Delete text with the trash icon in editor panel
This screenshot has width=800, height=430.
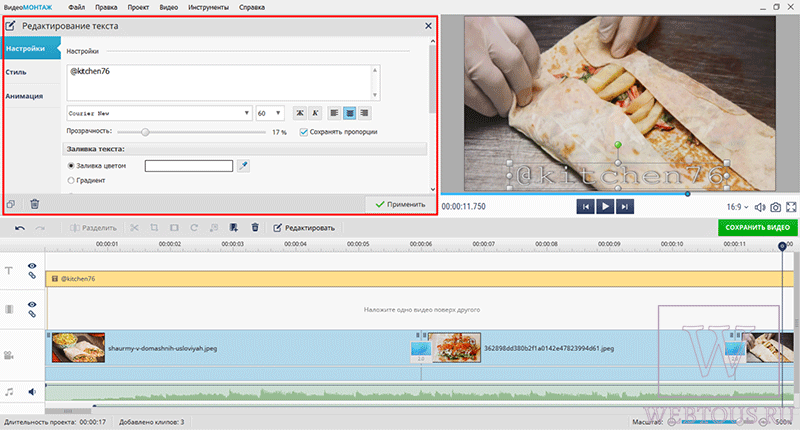point(35,204)
